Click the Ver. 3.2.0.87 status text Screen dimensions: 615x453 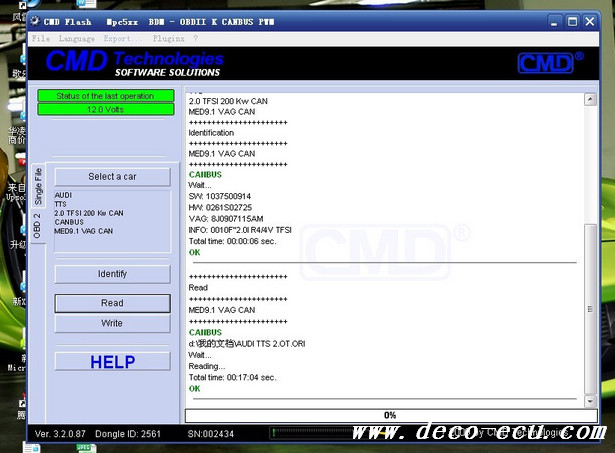[x=60, y=434]
